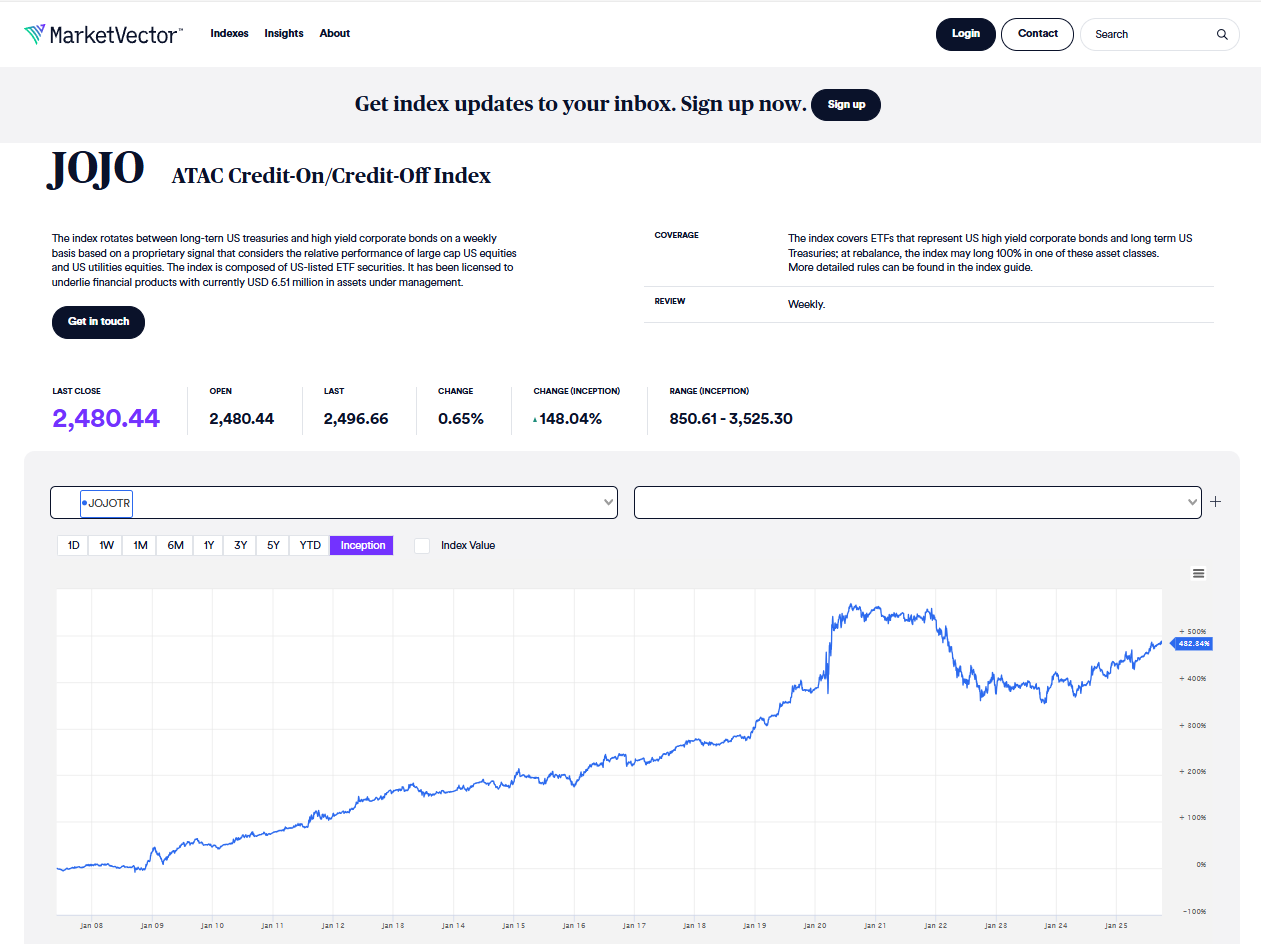
Task: Select the Inception time range
Action: tap(362, 545)
